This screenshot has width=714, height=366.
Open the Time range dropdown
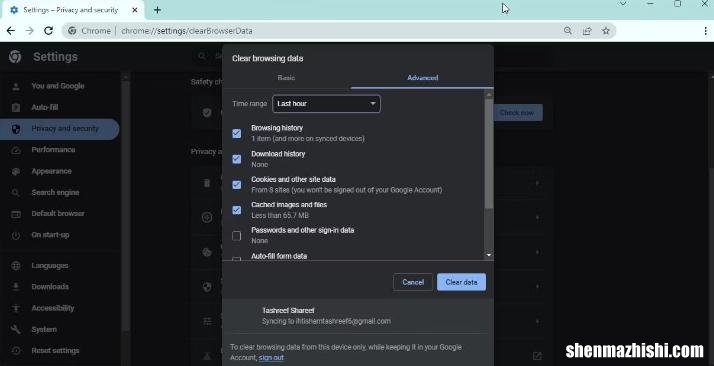click(326, 104)
